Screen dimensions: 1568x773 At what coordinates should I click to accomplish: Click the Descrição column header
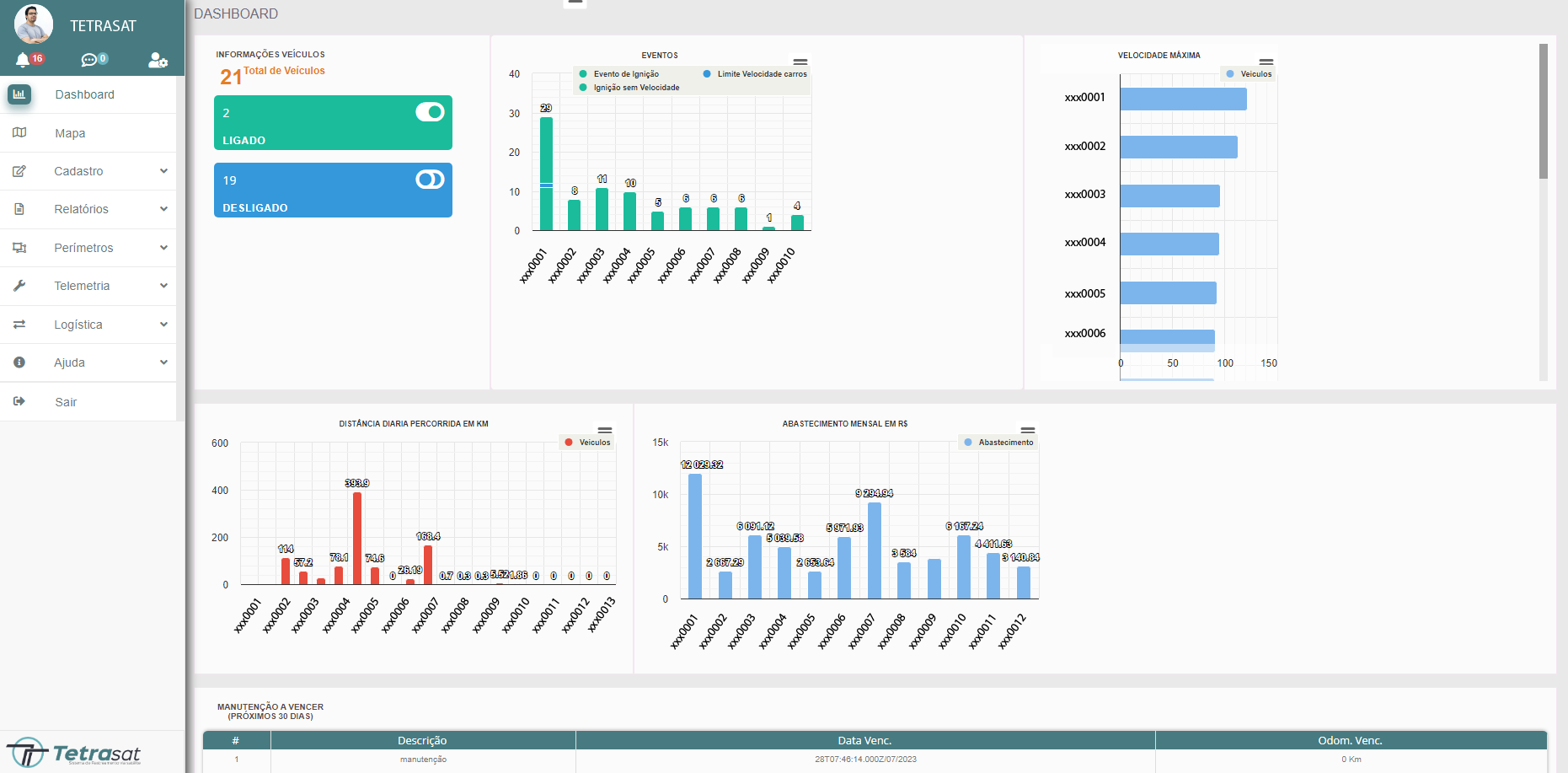click(x=423, y=740)
